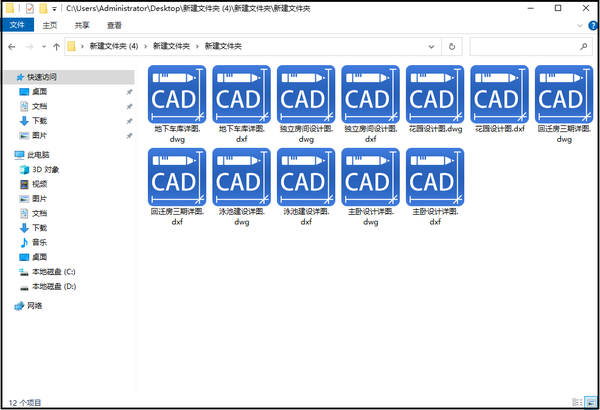The width and height of the screenshot is (600, 410).
Task: Click the new folder icon in title bar
Action: (44, 8)
